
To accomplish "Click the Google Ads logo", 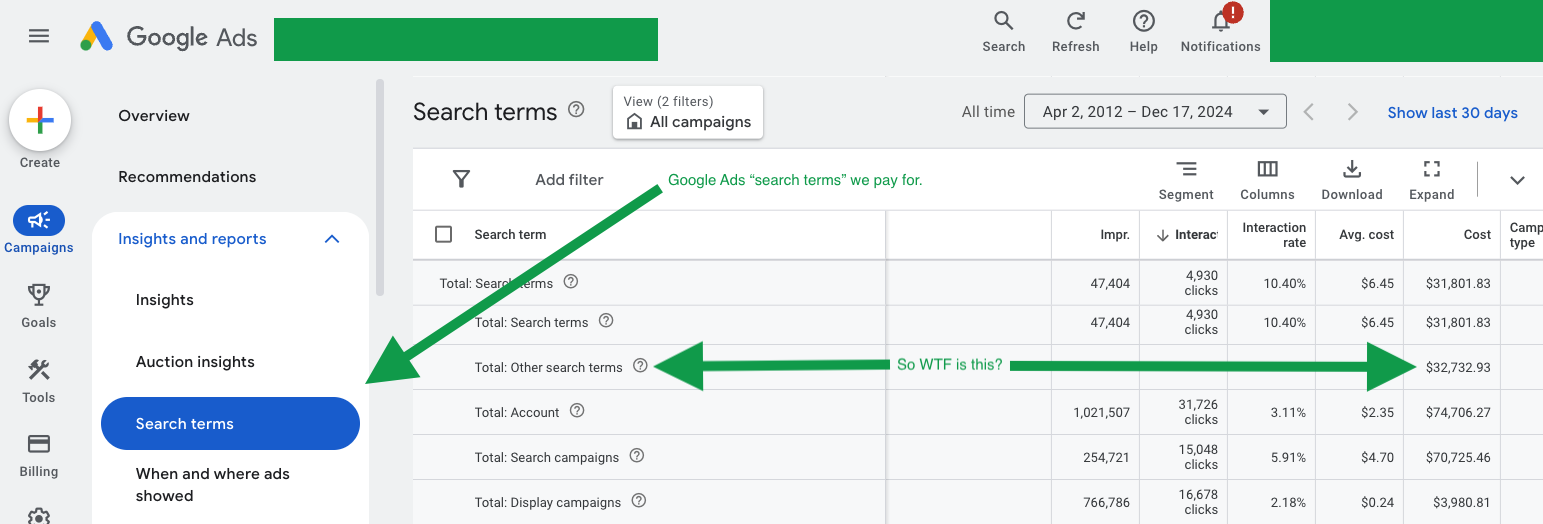I will click(169, 37).
